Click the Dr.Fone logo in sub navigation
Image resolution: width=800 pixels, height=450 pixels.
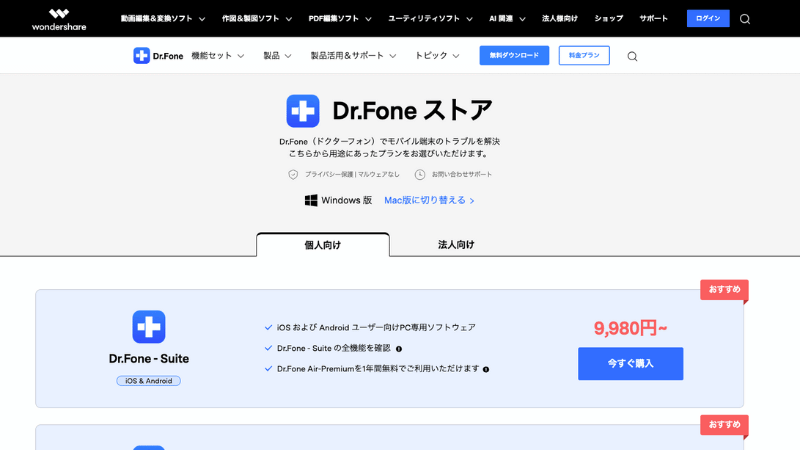[158, 56]
